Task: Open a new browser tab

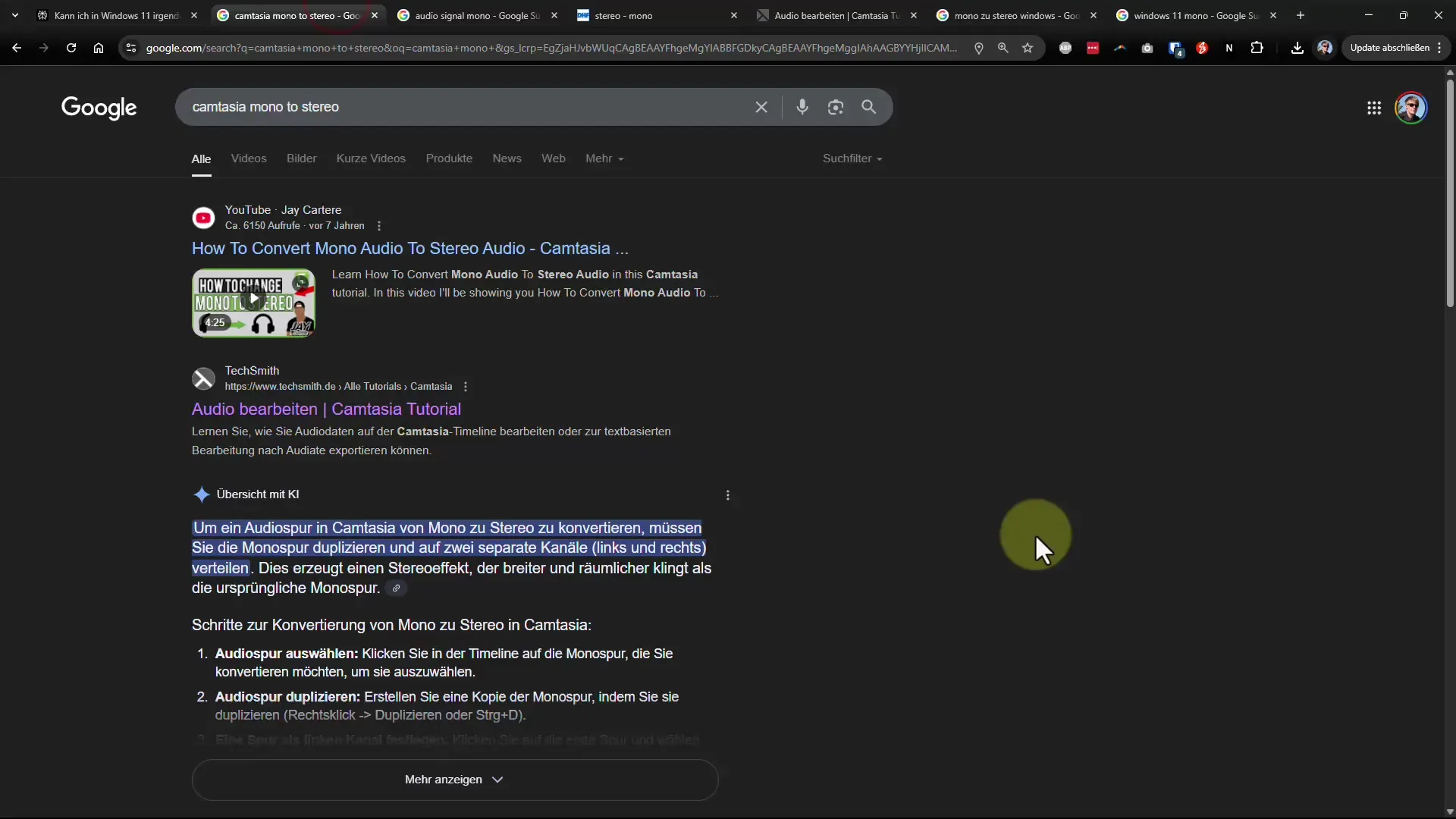Action: pyautogui.click(x=1301, y=15)
